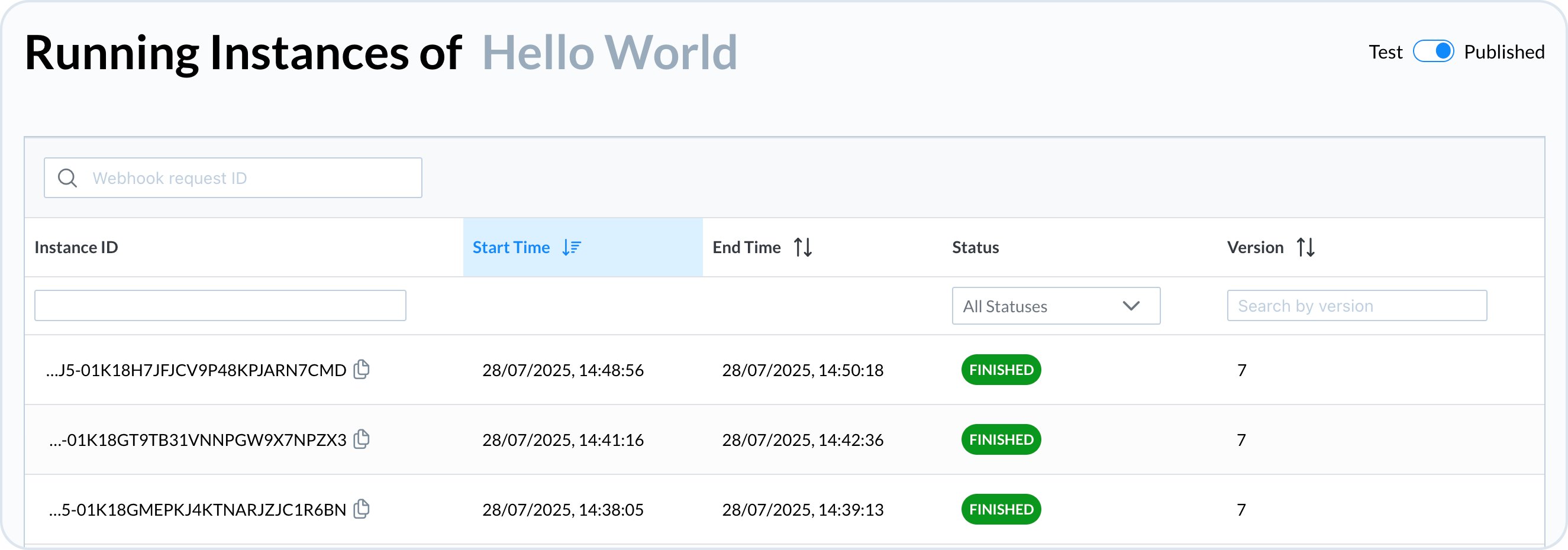Click the magnifier search icon
Viewport: 1568px width, 550px height.
(x=67, y=178)
